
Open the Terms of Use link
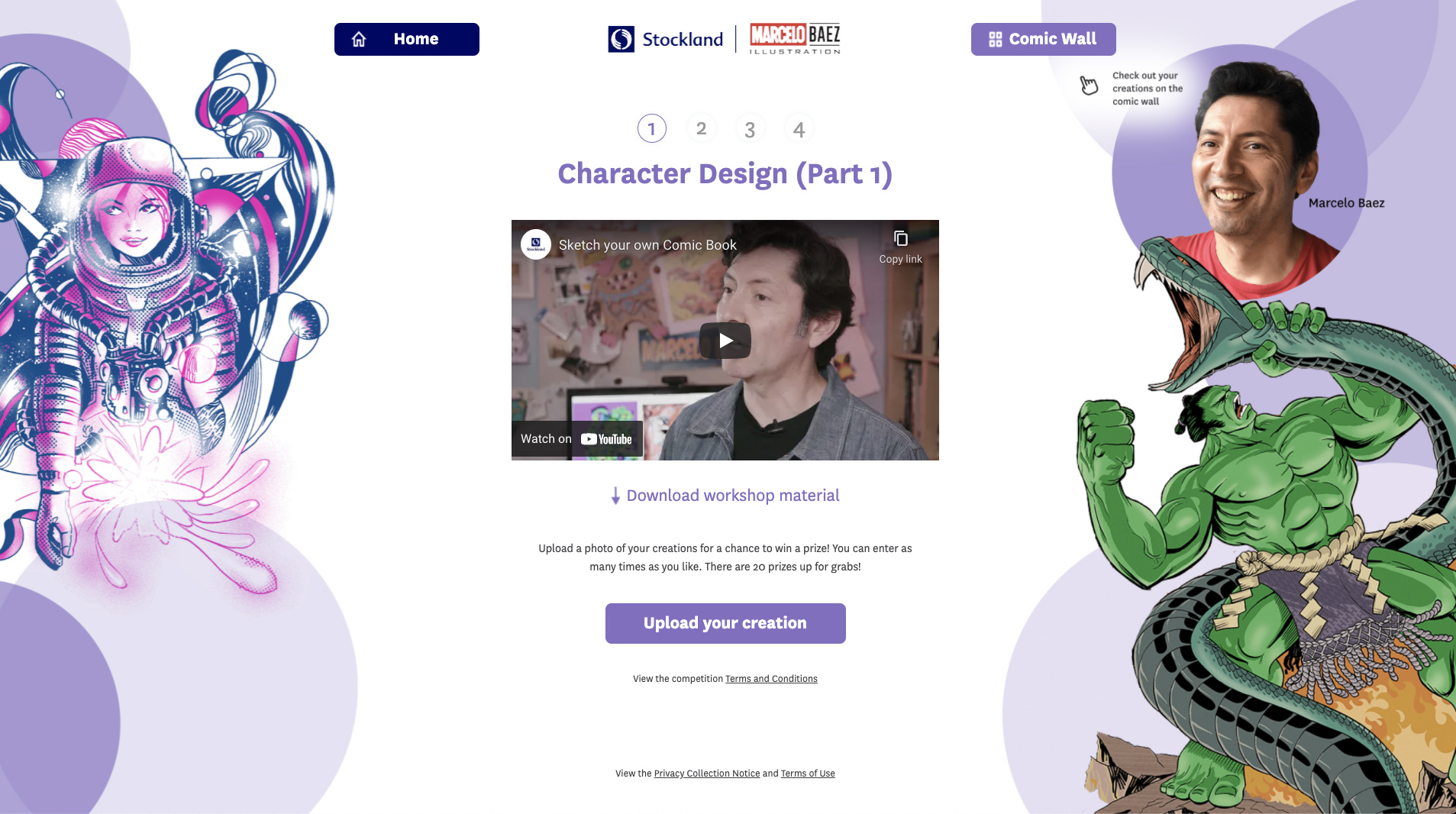808,774
